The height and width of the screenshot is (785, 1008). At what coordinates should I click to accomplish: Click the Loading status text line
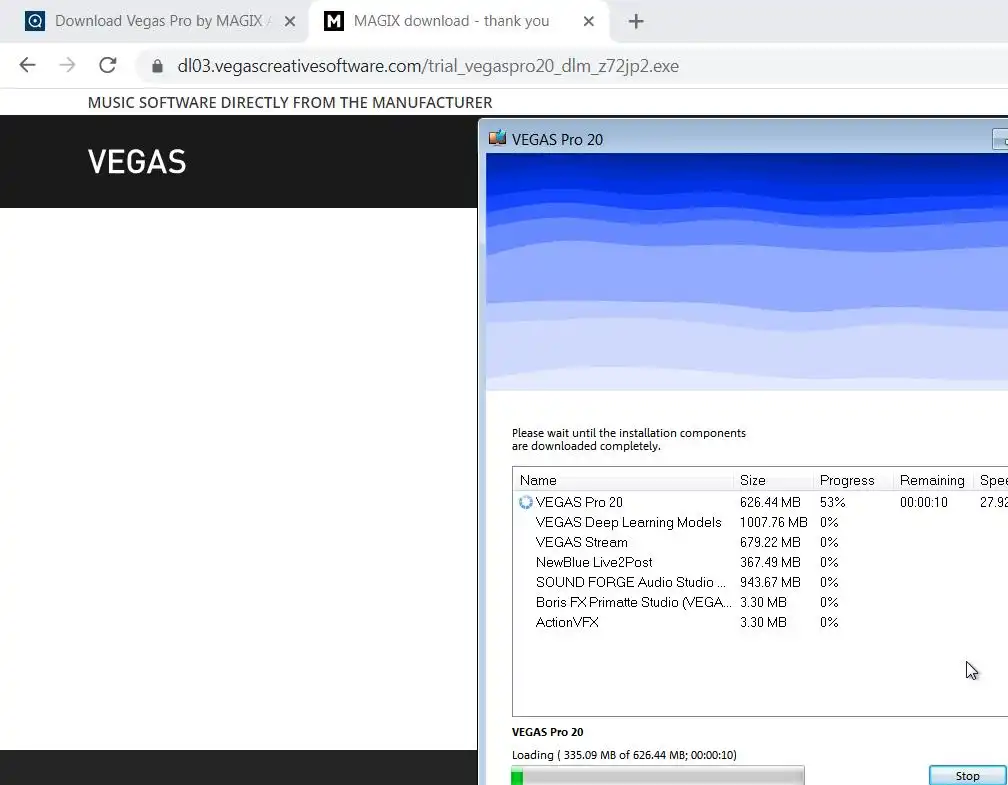[x=624, y=755]
